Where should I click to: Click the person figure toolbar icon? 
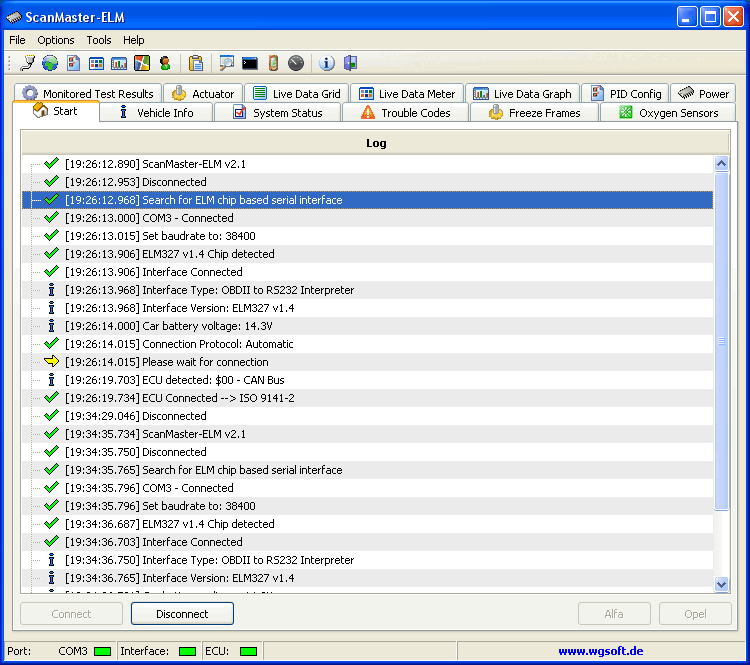(x=165, y=63)
